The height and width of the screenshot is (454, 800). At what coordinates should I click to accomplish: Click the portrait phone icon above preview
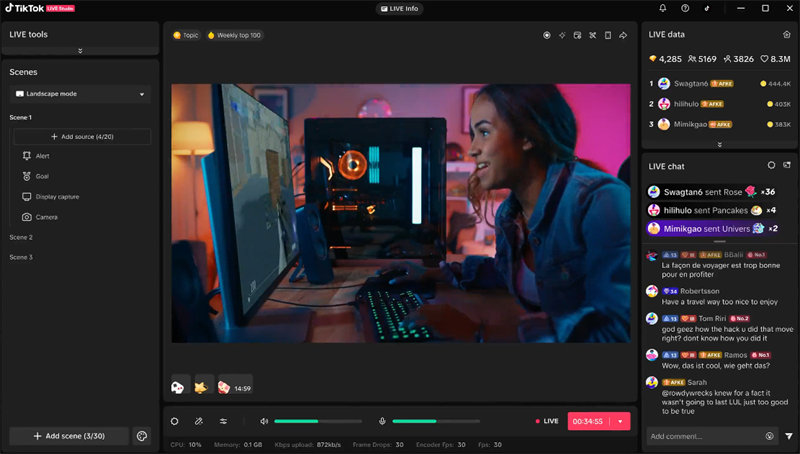click(608, 35)
